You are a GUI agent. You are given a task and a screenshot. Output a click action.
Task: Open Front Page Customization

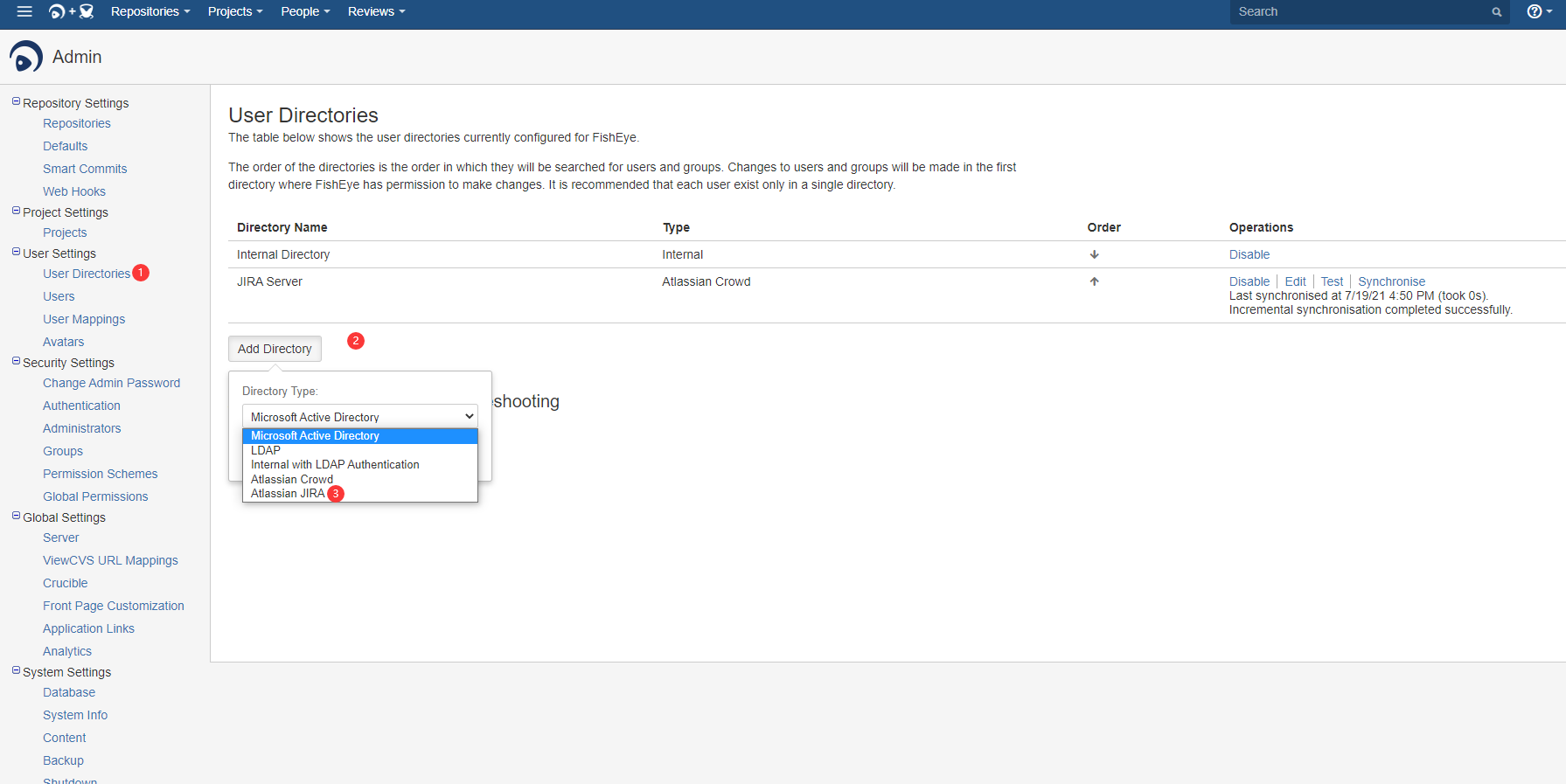click(114, 606)
